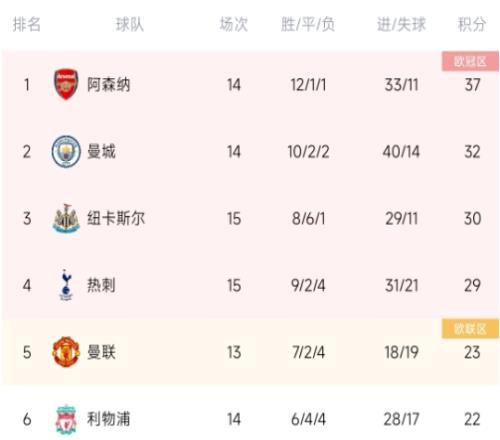Sort by the 场次 column header

point(234,24)
